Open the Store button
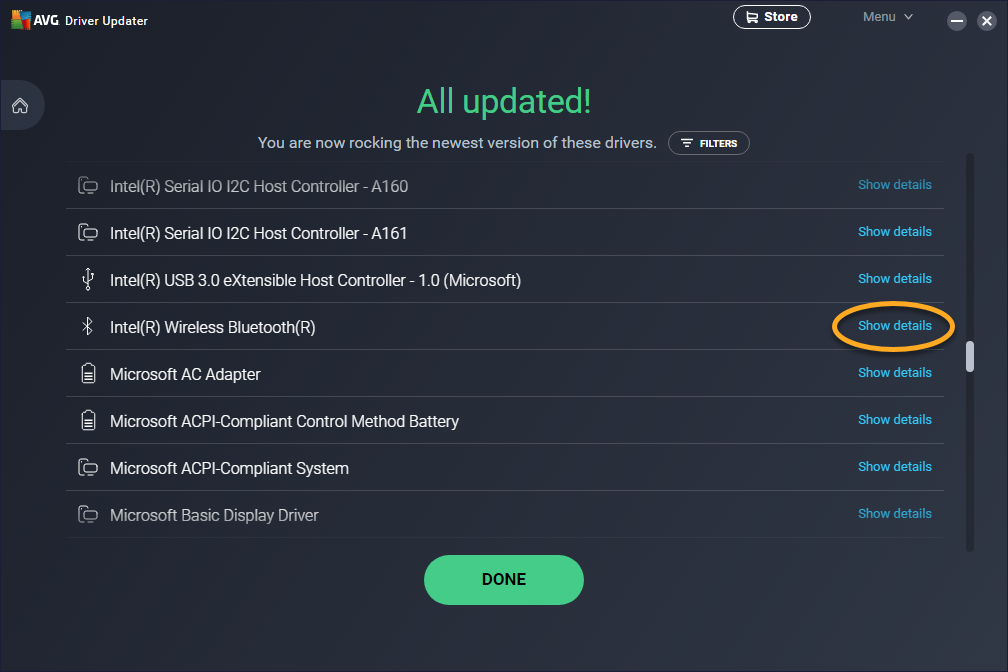 coord(771,17)
